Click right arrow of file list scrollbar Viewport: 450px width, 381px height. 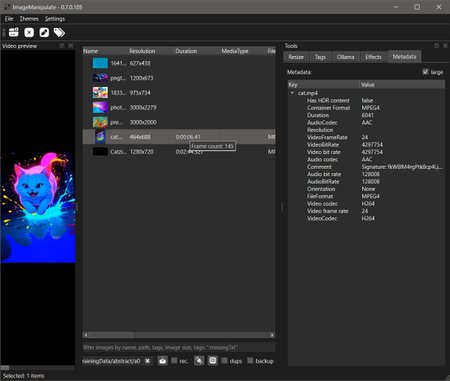(272, 335)
